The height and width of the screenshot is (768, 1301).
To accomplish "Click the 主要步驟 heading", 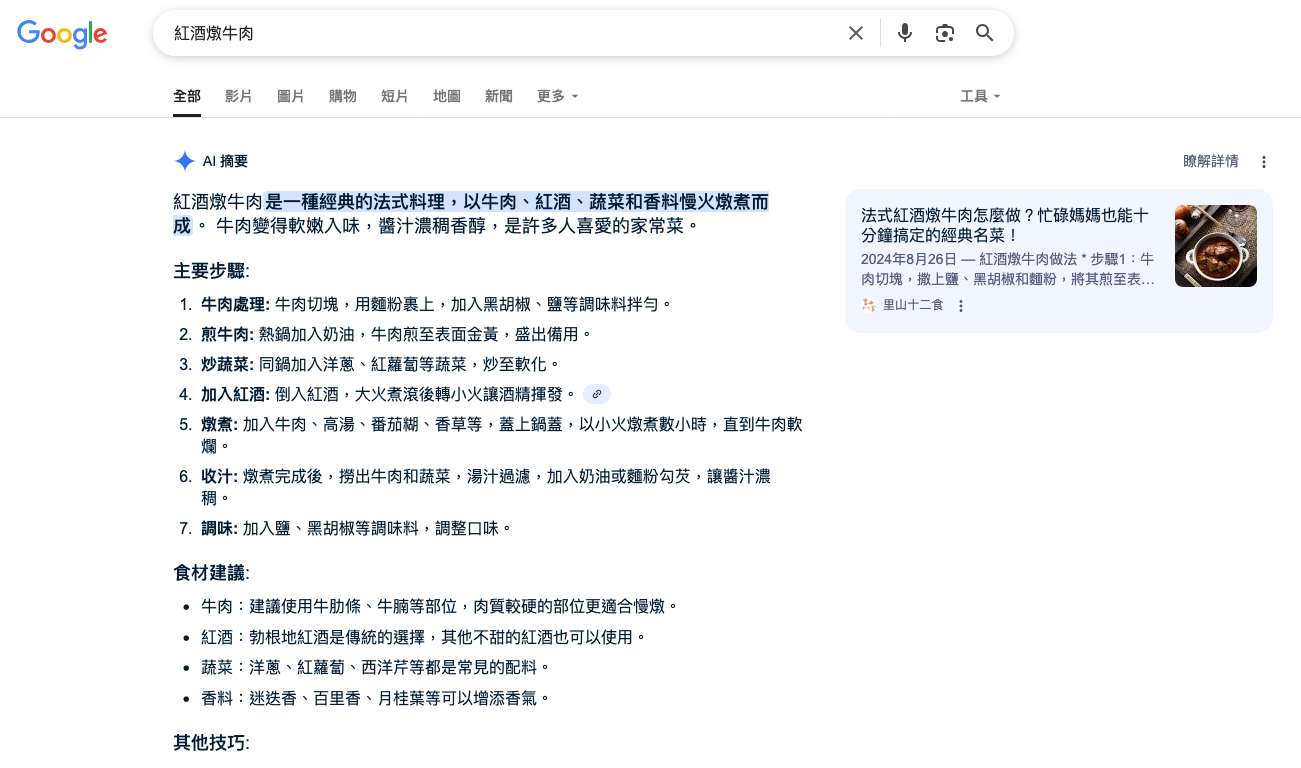I will [211, 271].
